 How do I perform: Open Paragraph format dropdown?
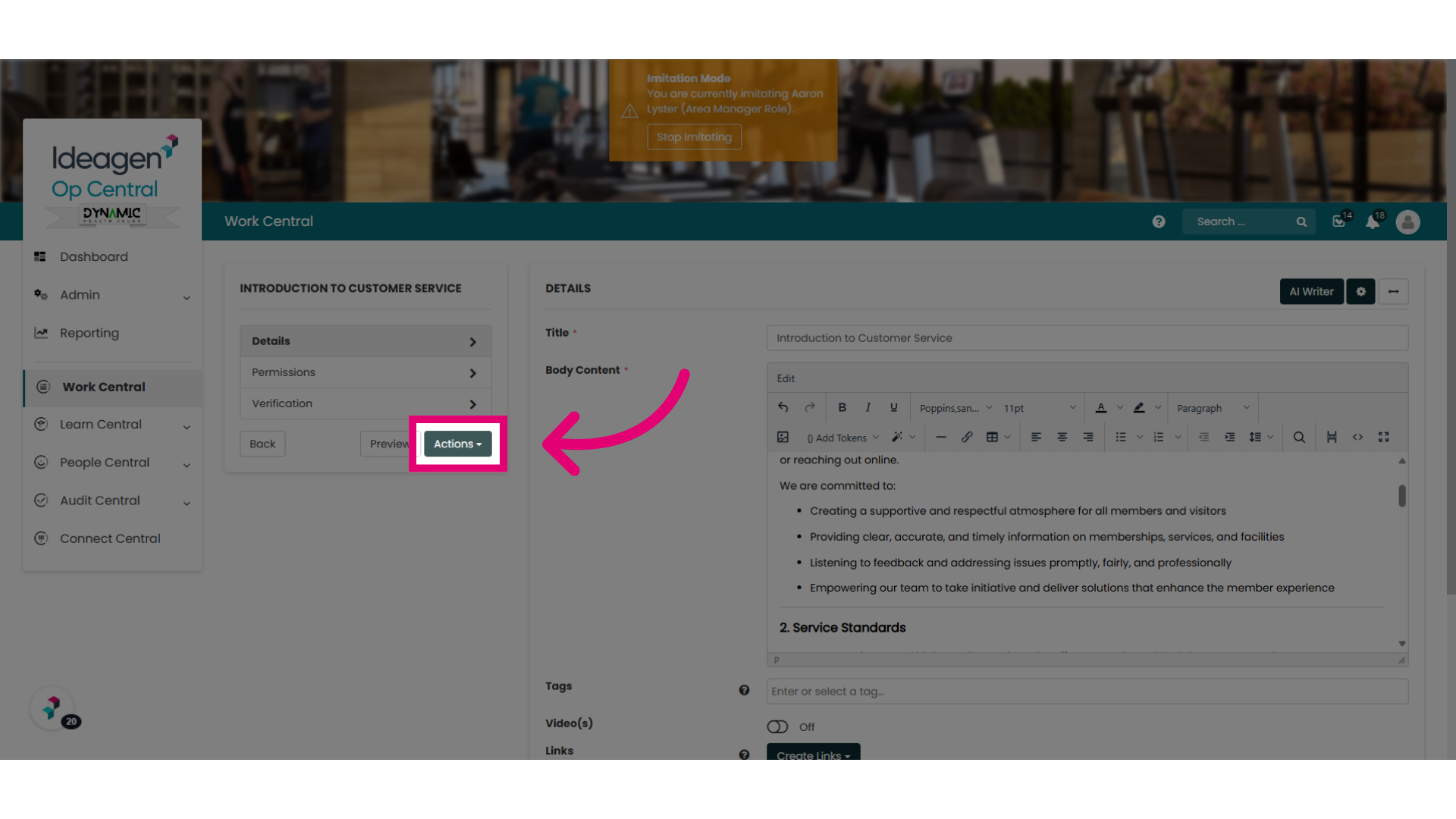[x=1213, y=408]
